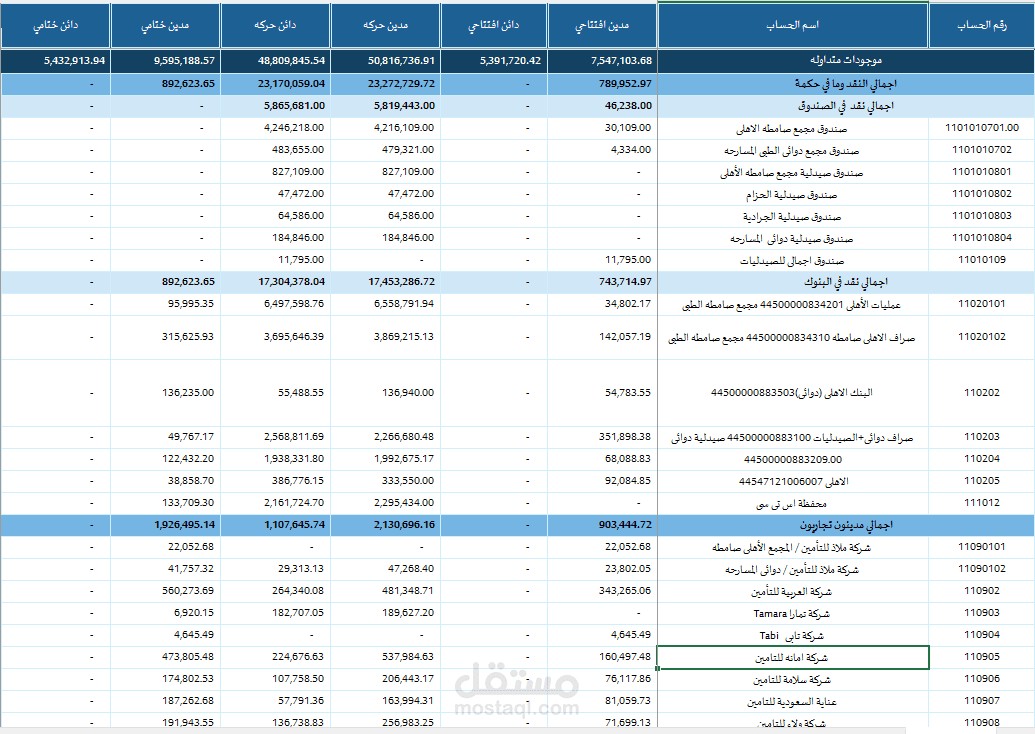The width and height of the screenshot is (1035, 734).
Task: Select total cell 7,547,103.68
Action: (x=621, y=61)
